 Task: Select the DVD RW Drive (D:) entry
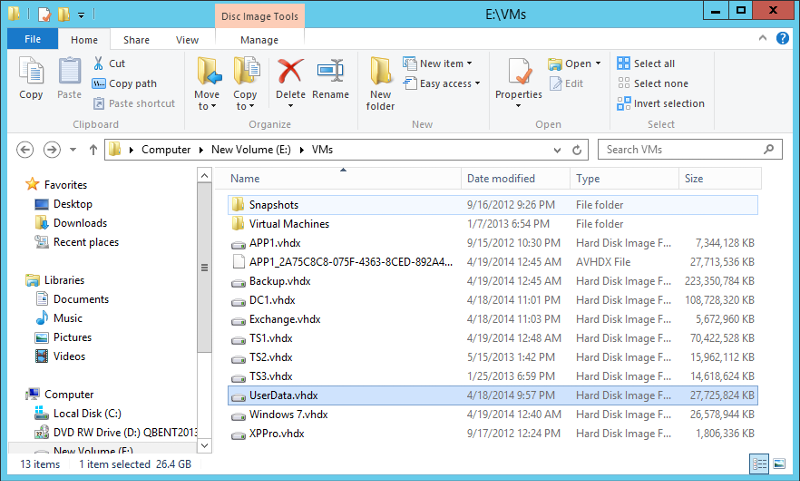coord(115,433)
